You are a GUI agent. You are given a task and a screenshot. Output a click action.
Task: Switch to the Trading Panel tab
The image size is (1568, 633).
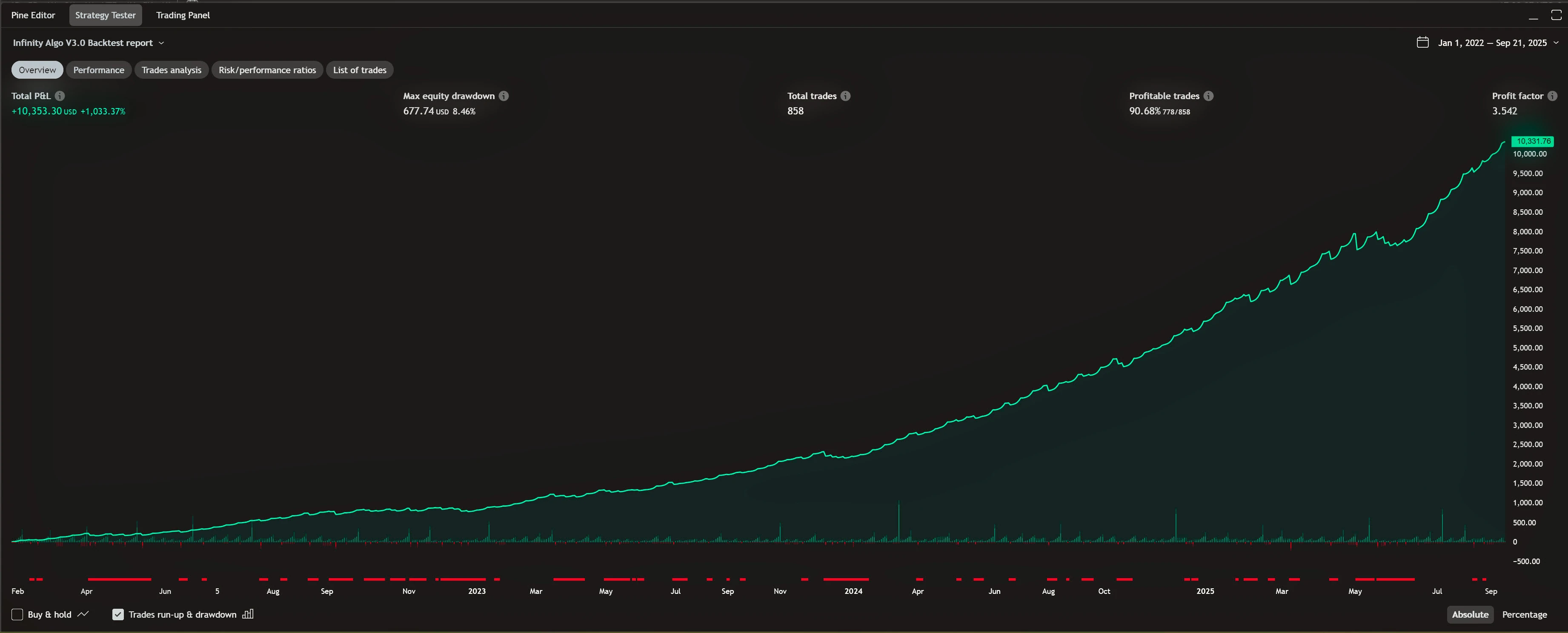[183, 15]
